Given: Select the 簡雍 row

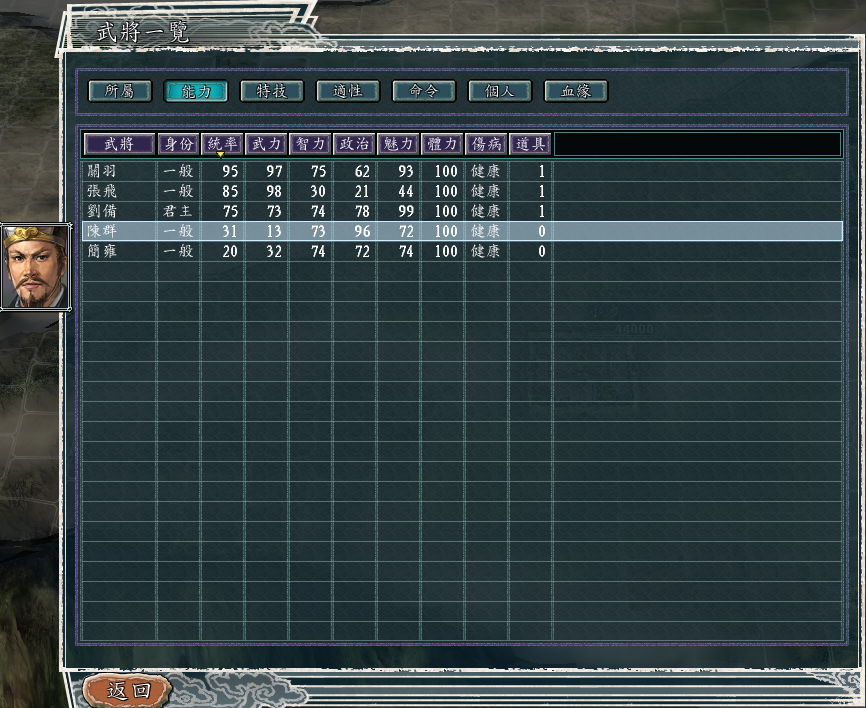Looking at the screenshot, I should click(462, 251).
